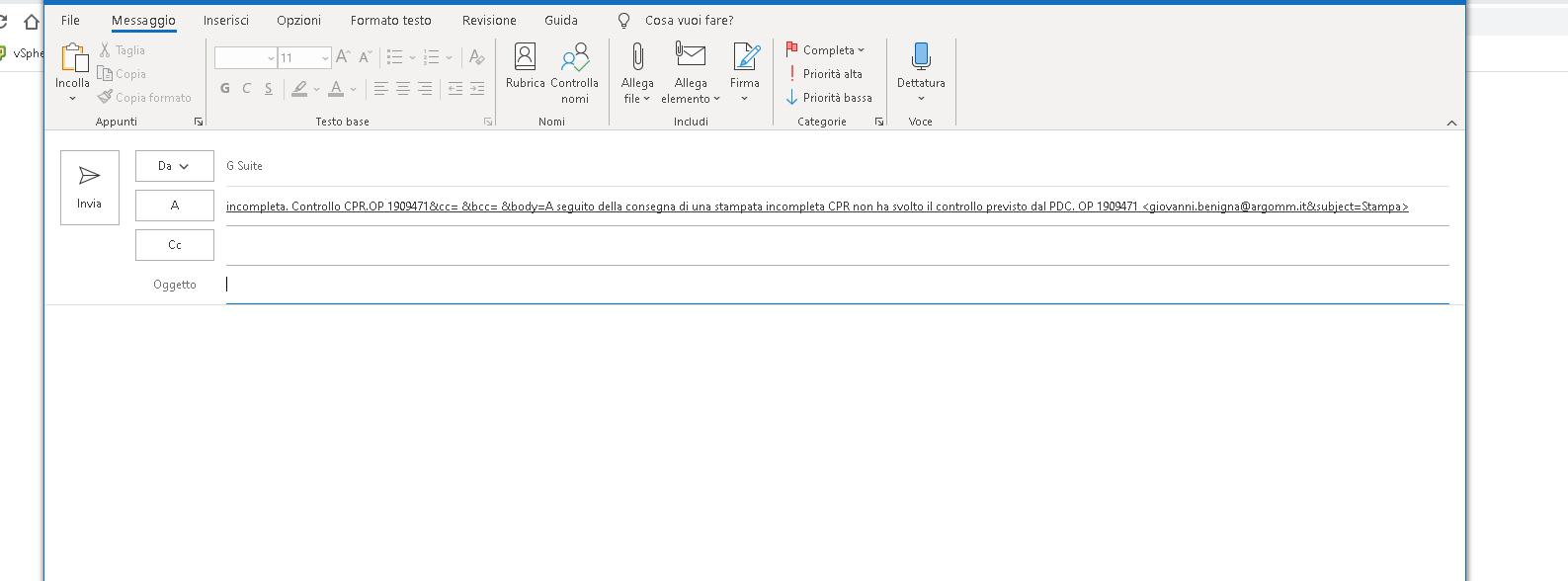Screen dimensions: 1568x581
Task: Open the File tab
Action: coord(70,20)
